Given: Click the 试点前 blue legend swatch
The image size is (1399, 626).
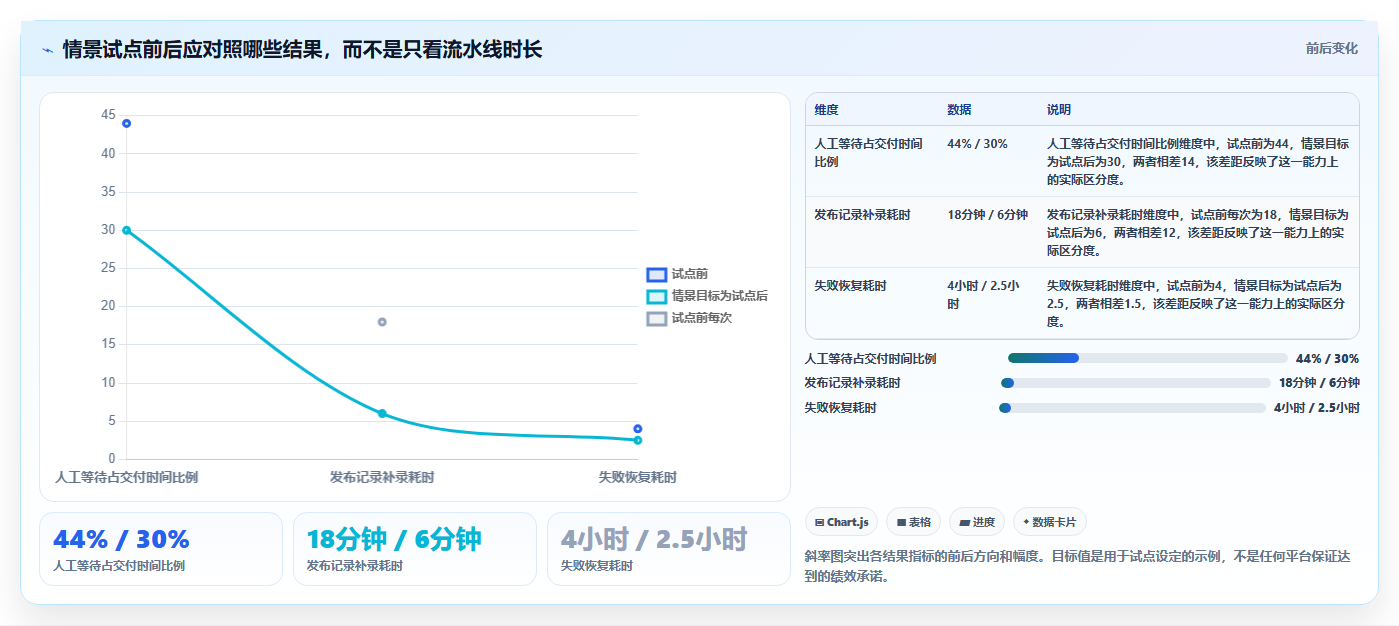Looking at the screenshot, I should pos(656,274).
